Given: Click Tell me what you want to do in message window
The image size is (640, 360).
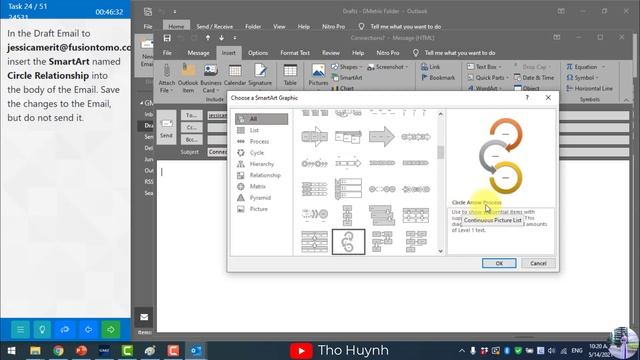Looking at the screenshot, I should (460, 53).
